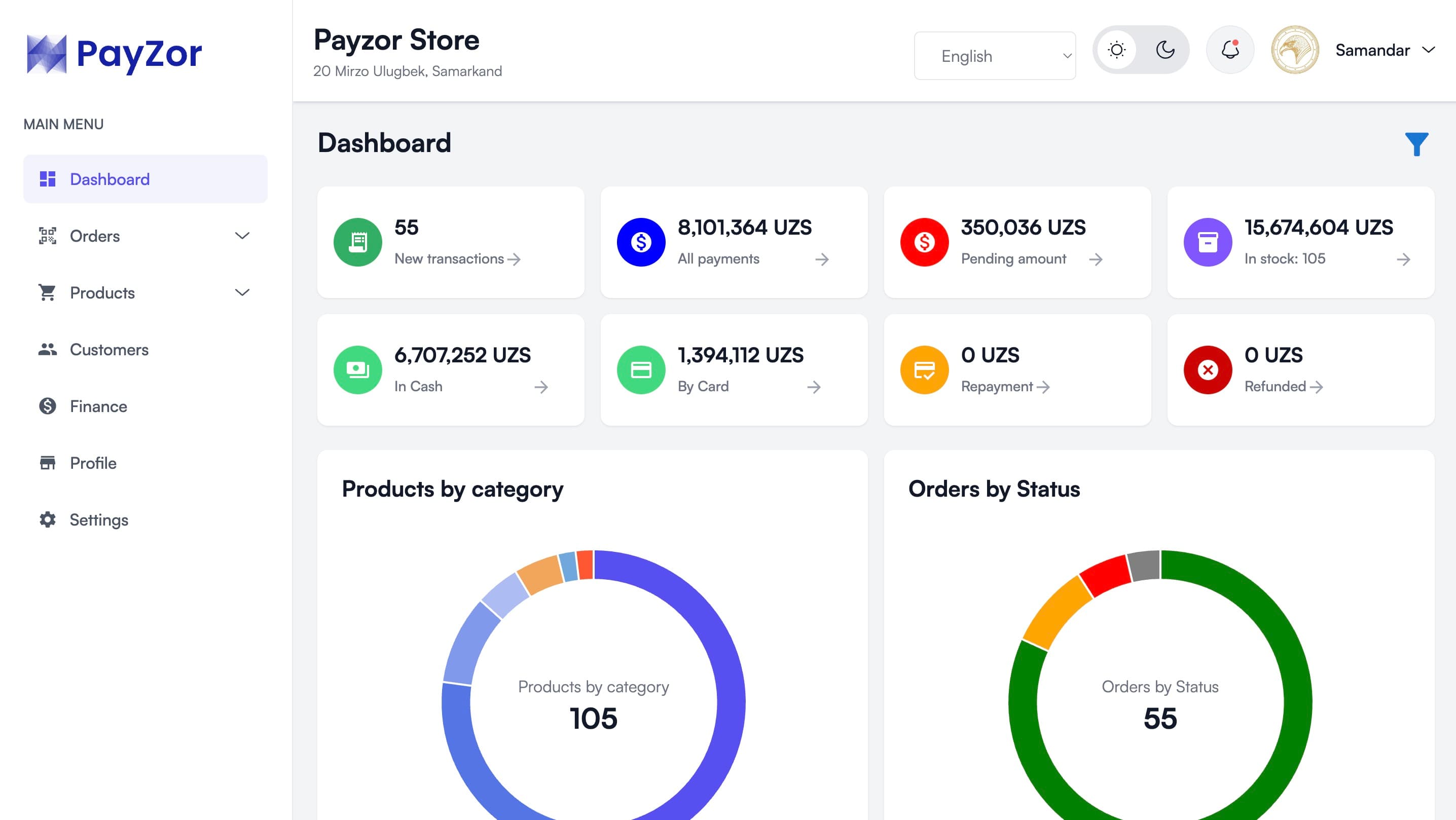Follow the Repayment link

point(1005,387)
